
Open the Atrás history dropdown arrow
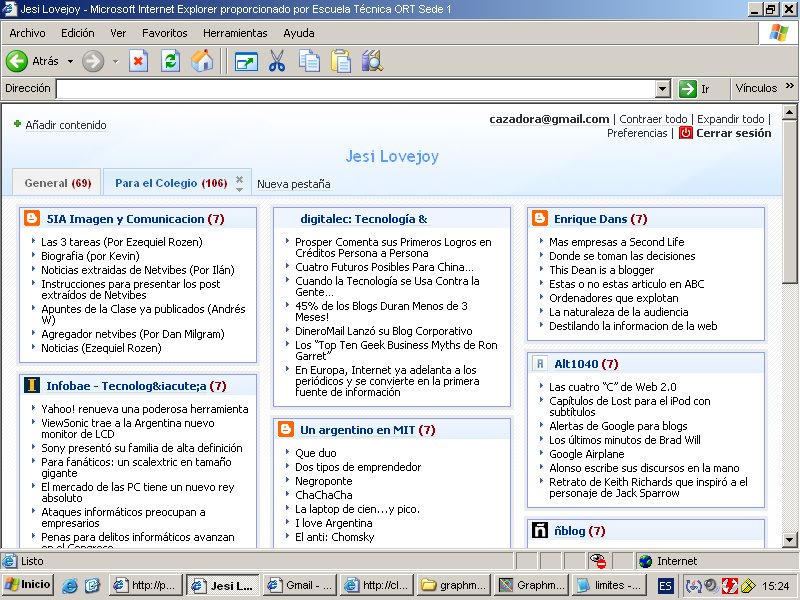[x=70, y=61]
